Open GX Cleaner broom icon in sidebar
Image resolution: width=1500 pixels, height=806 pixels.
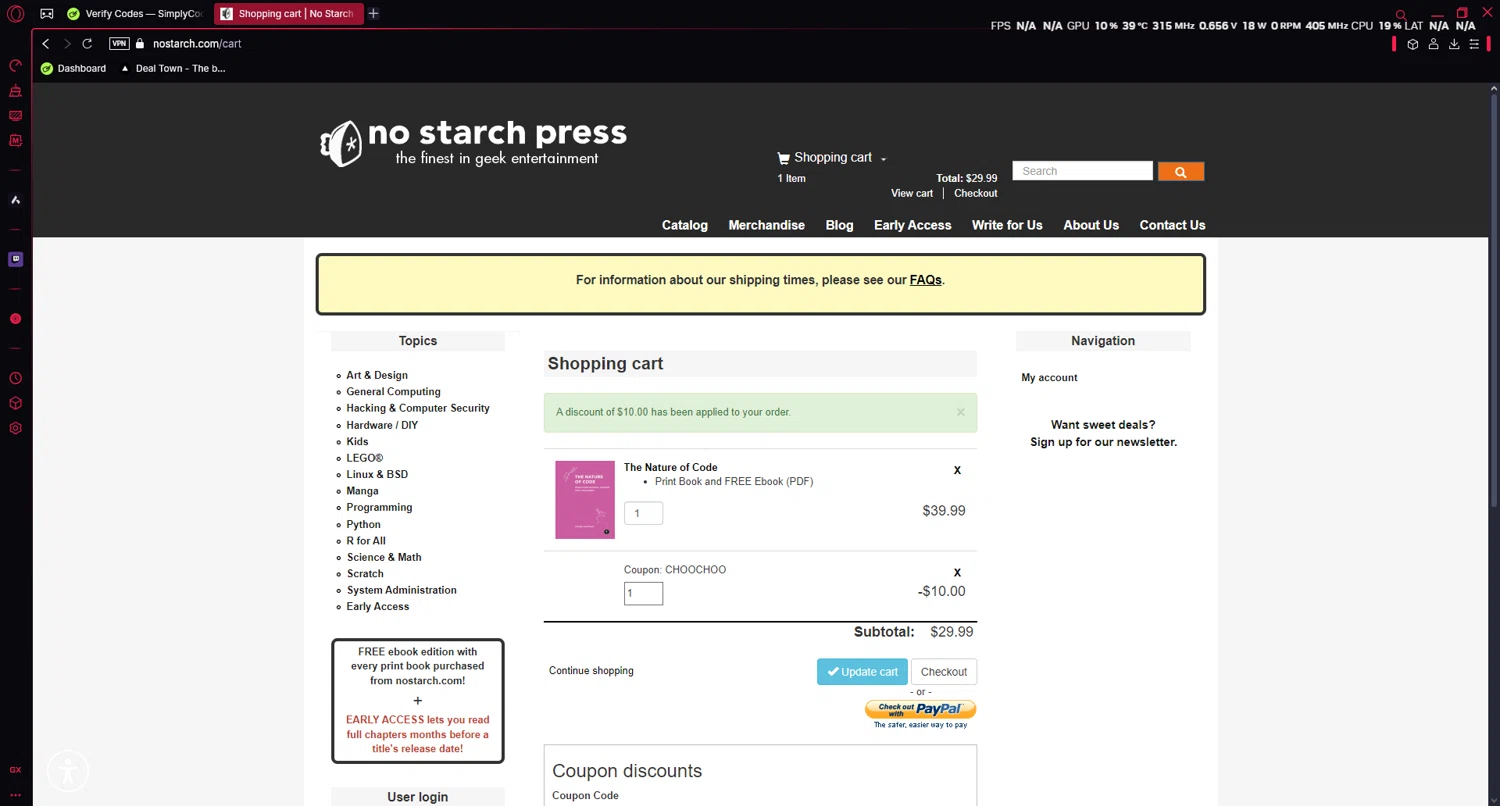(15, 91)
